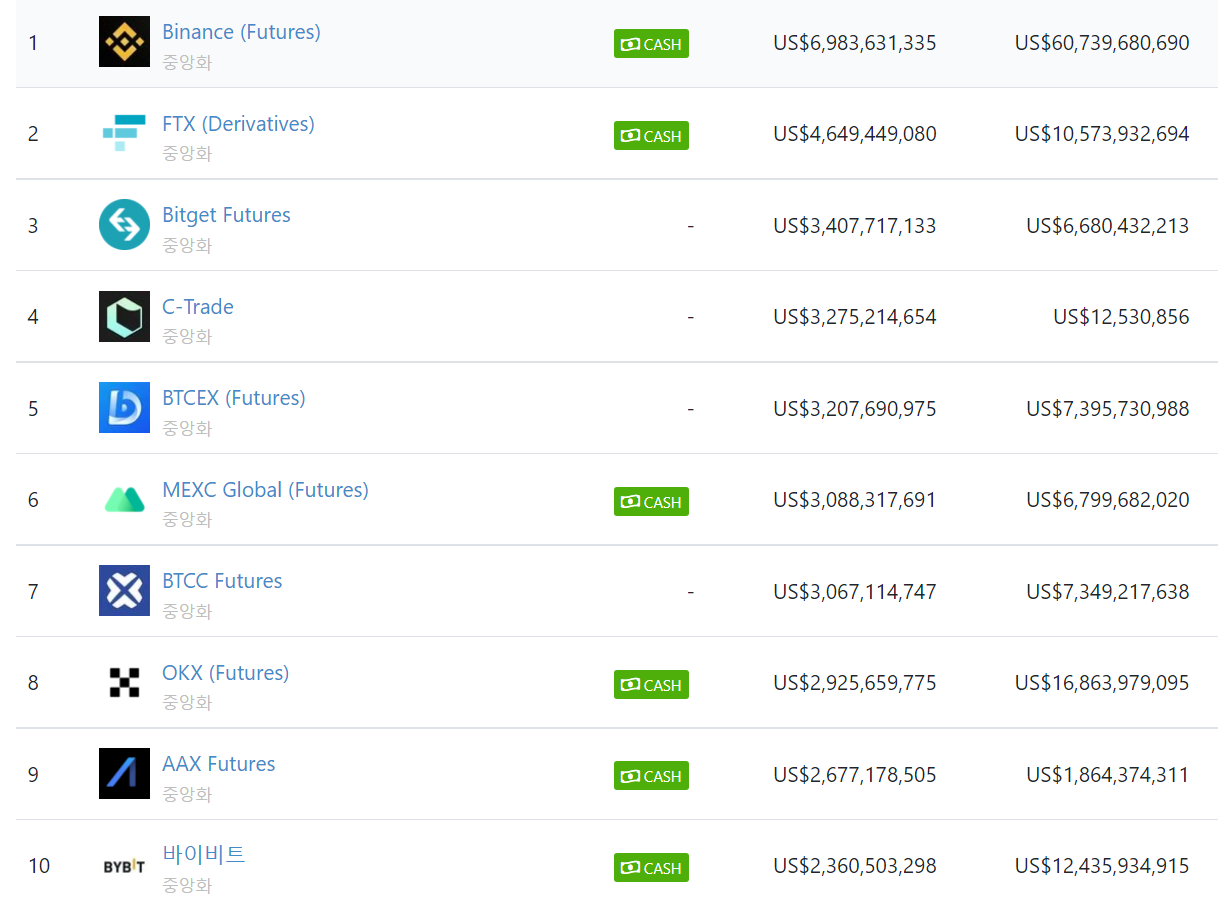Select the value US$4,649,449,080

(x=855, y=134)
